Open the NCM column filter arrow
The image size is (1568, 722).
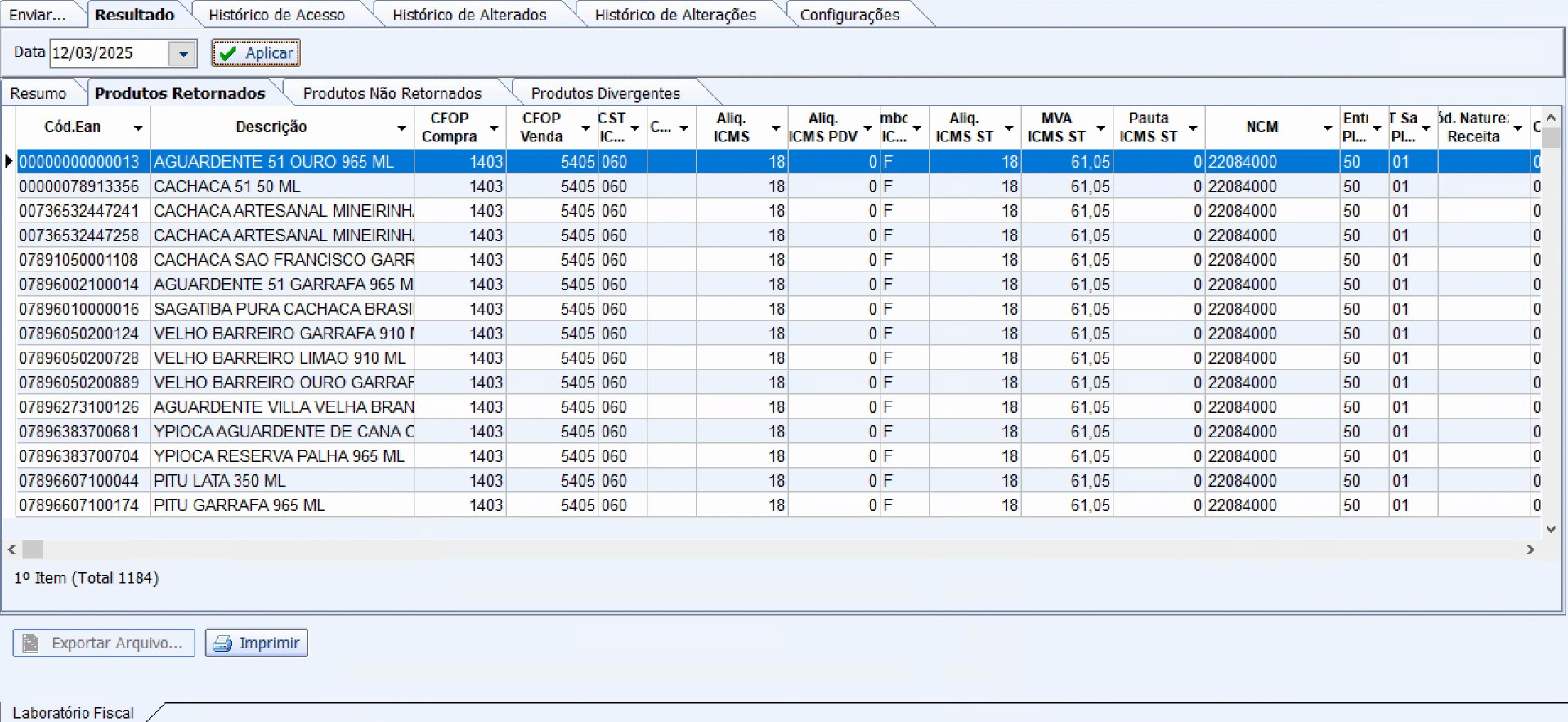pos(1327,128)
